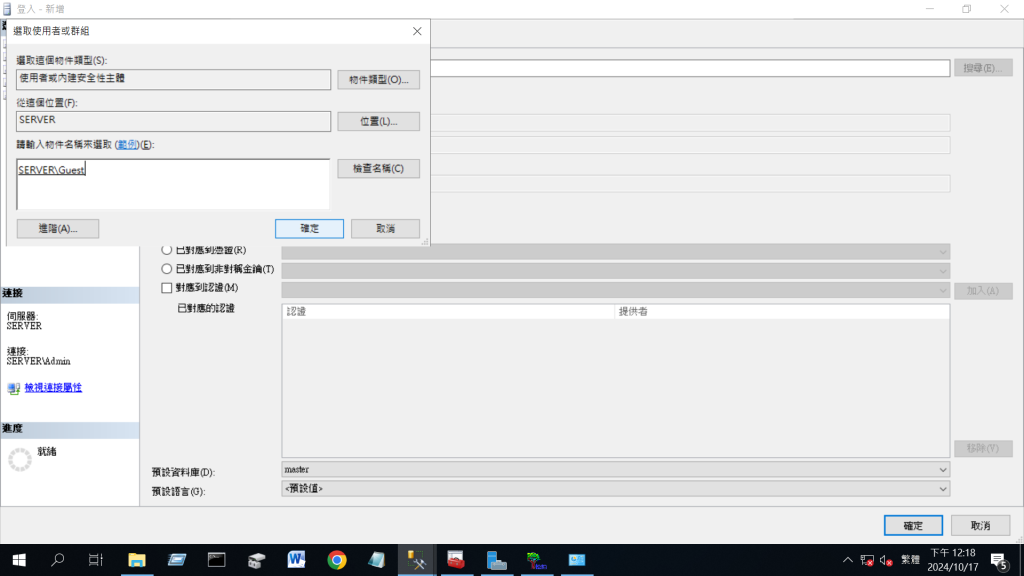Open File Explorer from the taskbar

click(137, 560)
